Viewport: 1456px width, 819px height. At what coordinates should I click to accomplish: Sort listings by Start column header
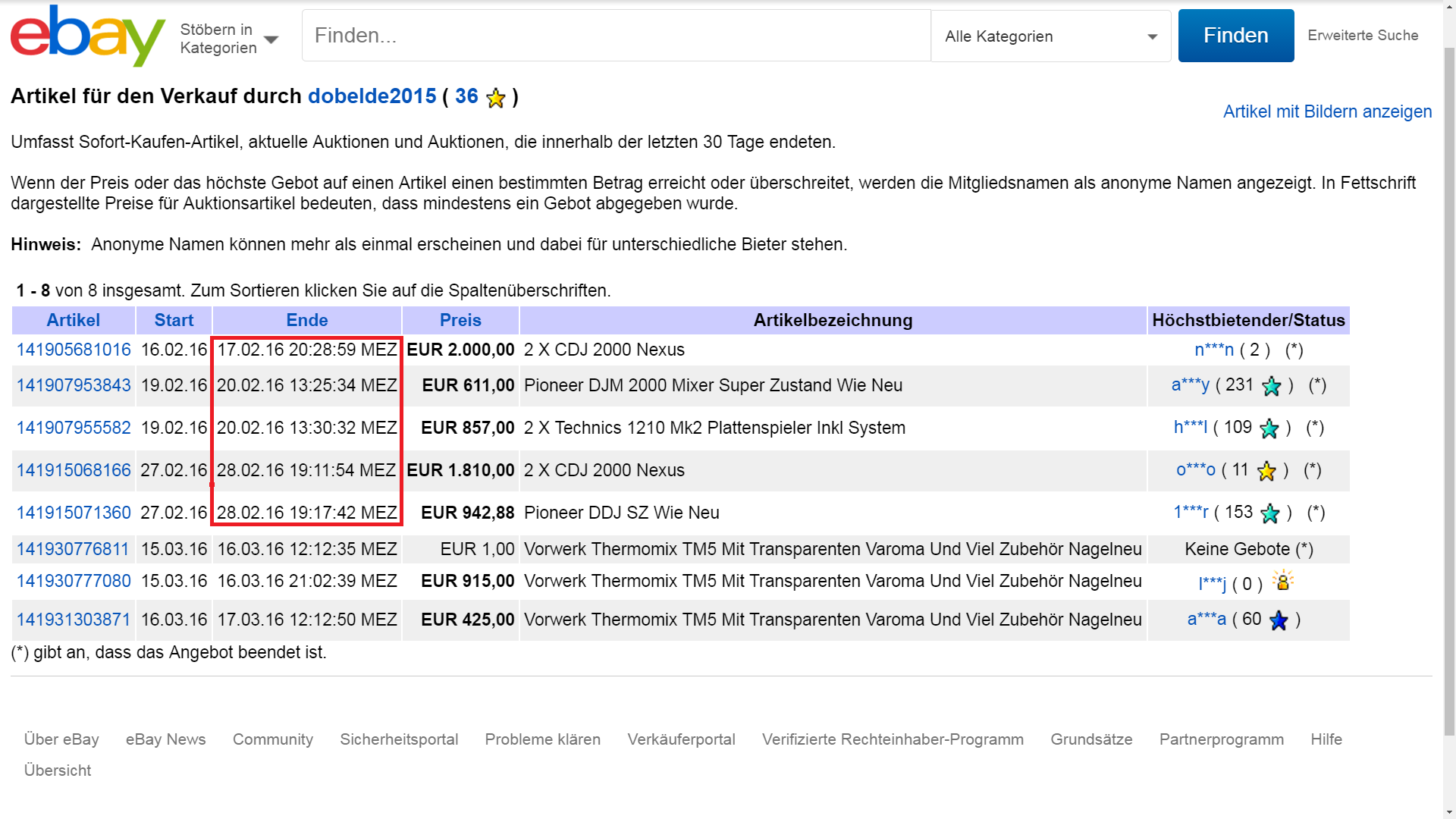[174, 320]
